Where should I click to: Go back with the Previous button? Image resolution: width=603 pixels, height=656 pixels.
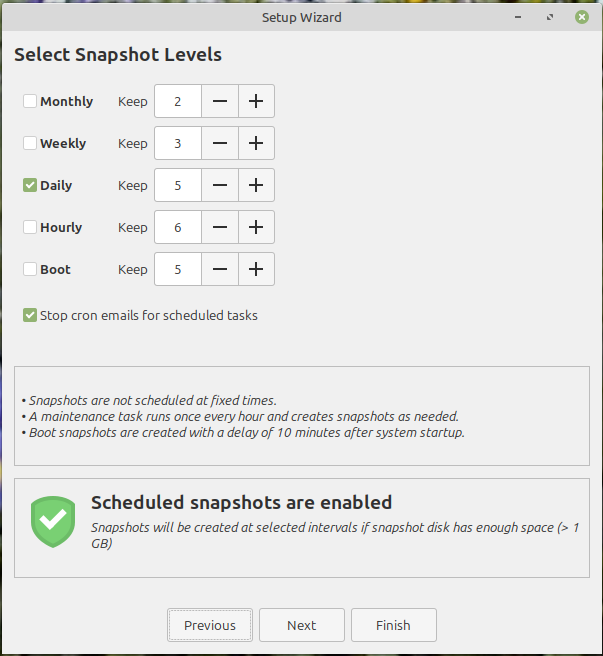210,625
